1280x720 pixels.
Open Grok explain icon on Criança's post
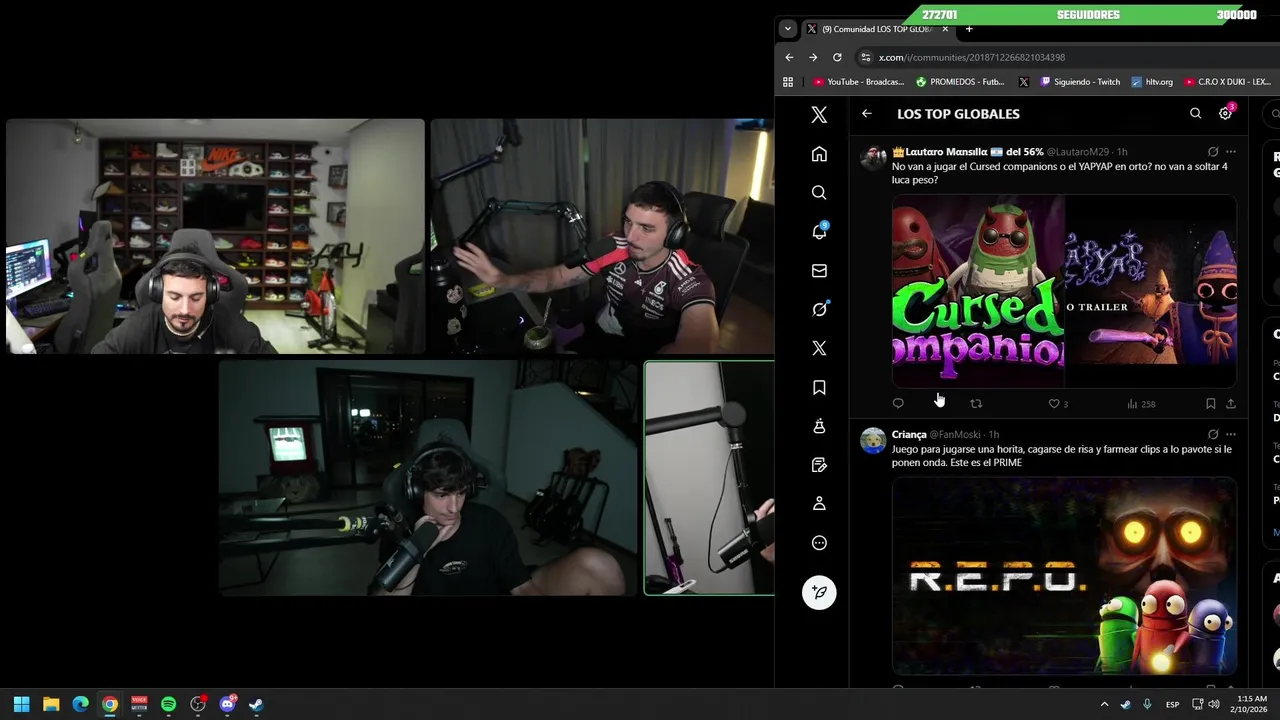1213,435
